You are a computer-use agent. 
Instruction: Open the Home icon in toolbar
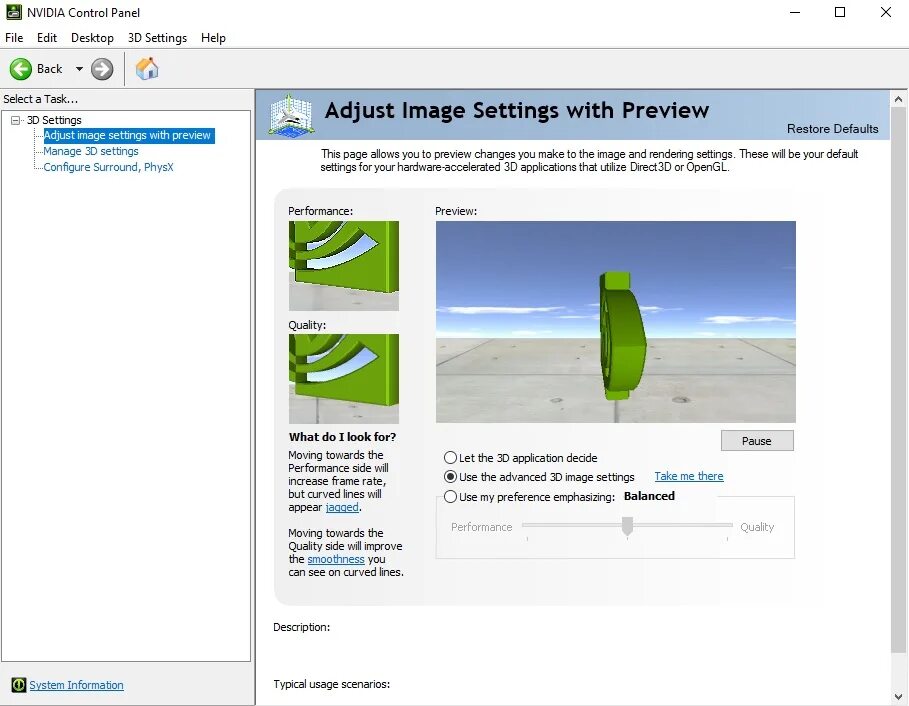click(x=147, y=68)
